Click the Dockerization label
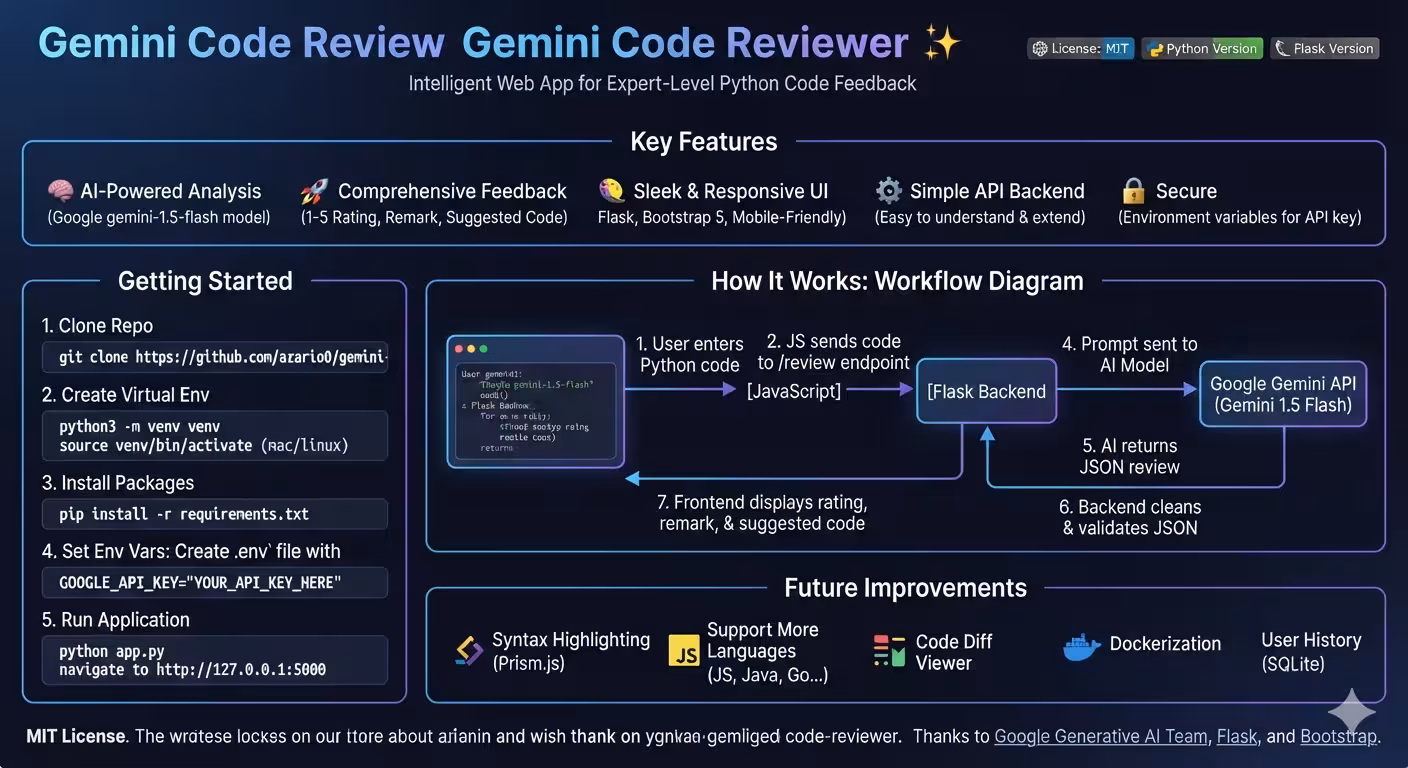Screen dimensions: 1408x768 (x=1165, y=644)
